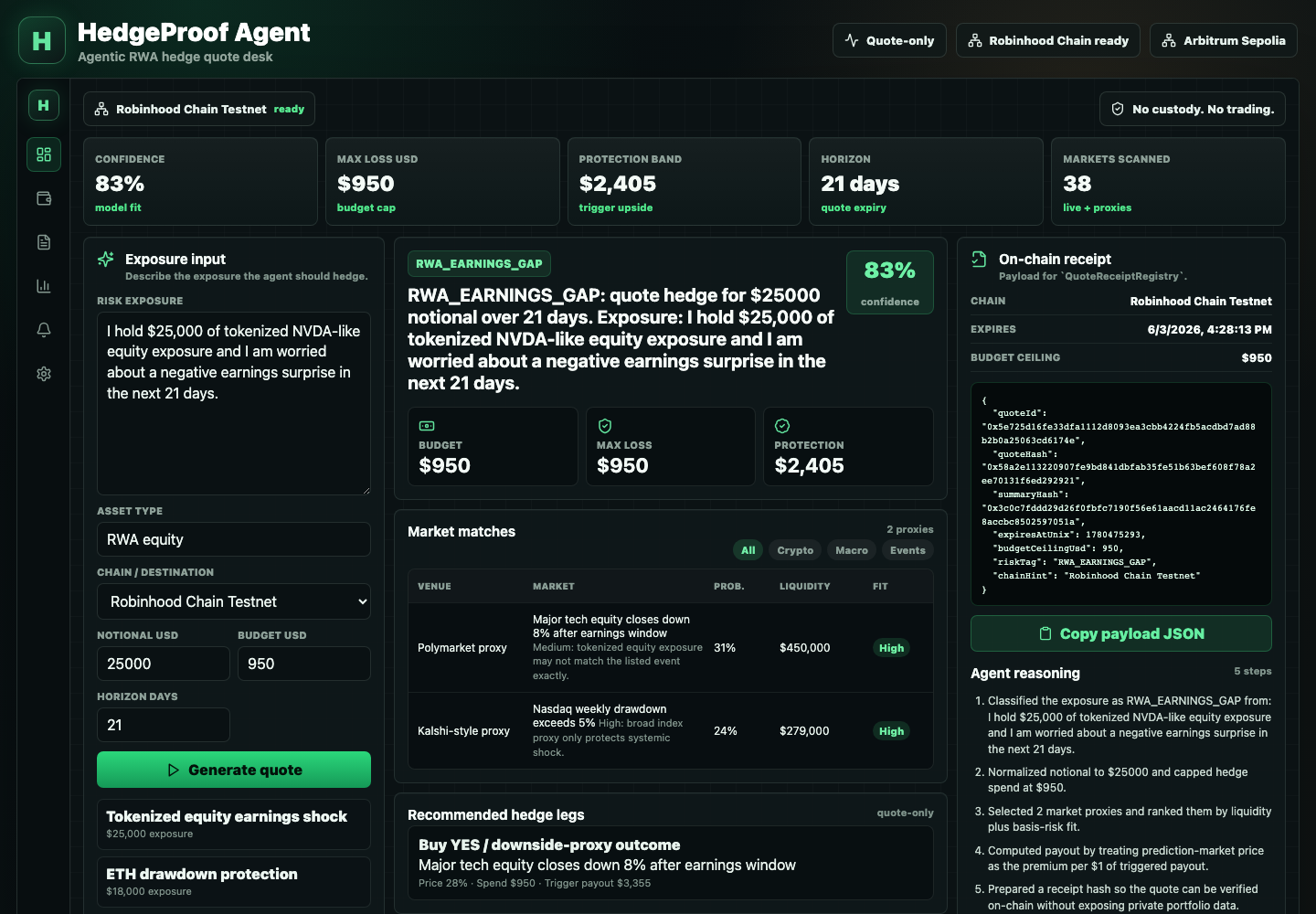Viewport: 1316px width, 914px height.
Task: Click the FIT column header
Action: [880, 587]
